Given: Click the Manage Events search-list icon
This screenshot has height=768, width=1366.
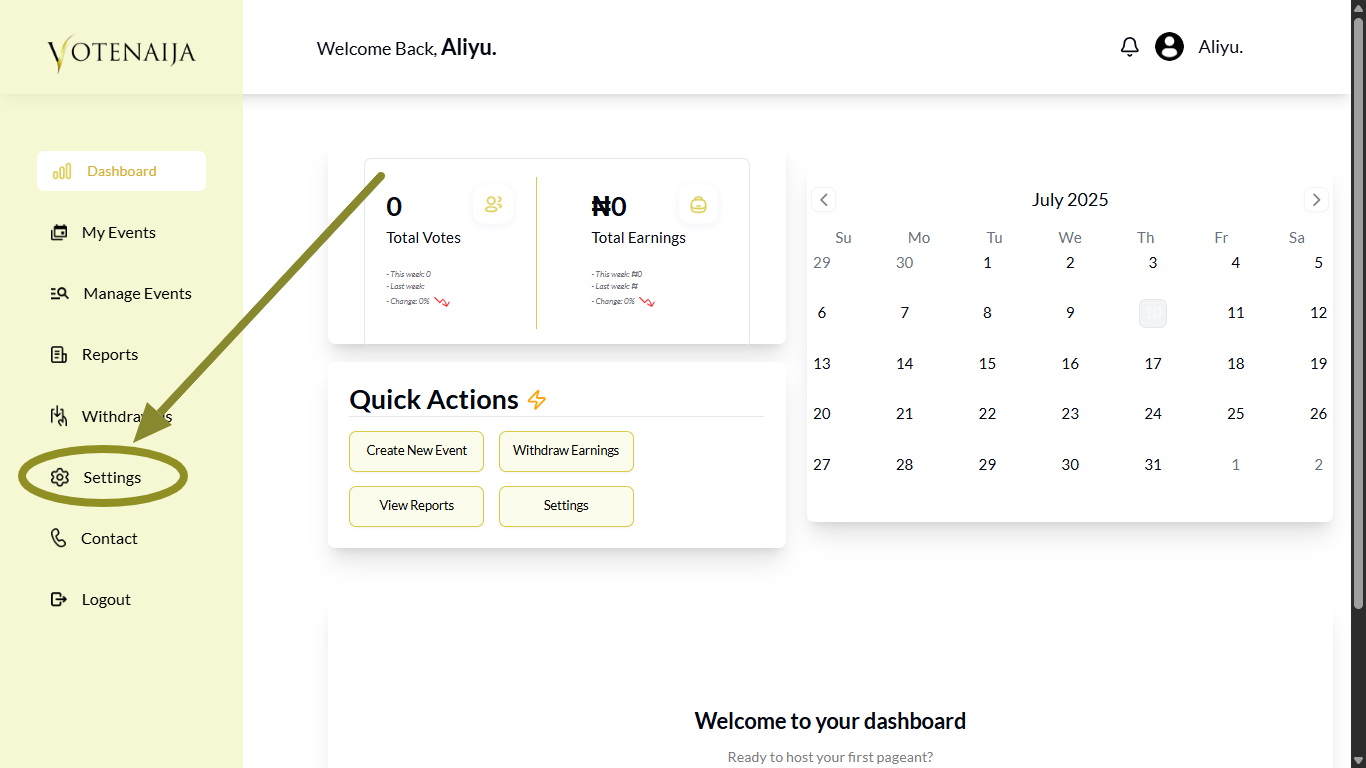Looking at the screenshot, I should tap(59, 294).
